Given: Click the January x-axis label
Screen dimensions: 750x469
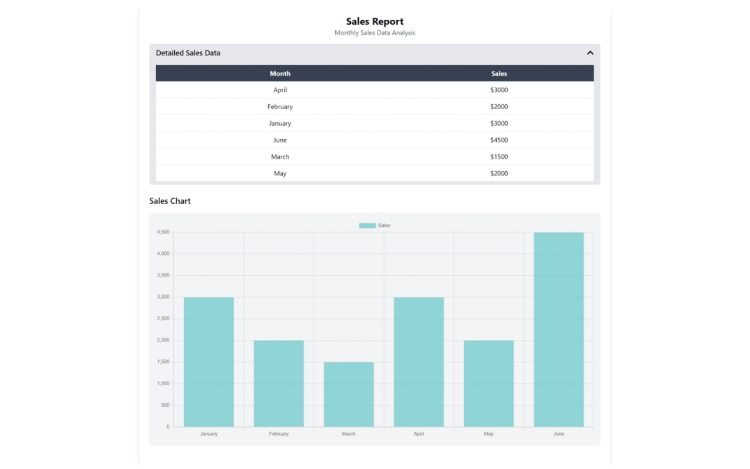Looking at the screenshot, I should tap(209, 434).
